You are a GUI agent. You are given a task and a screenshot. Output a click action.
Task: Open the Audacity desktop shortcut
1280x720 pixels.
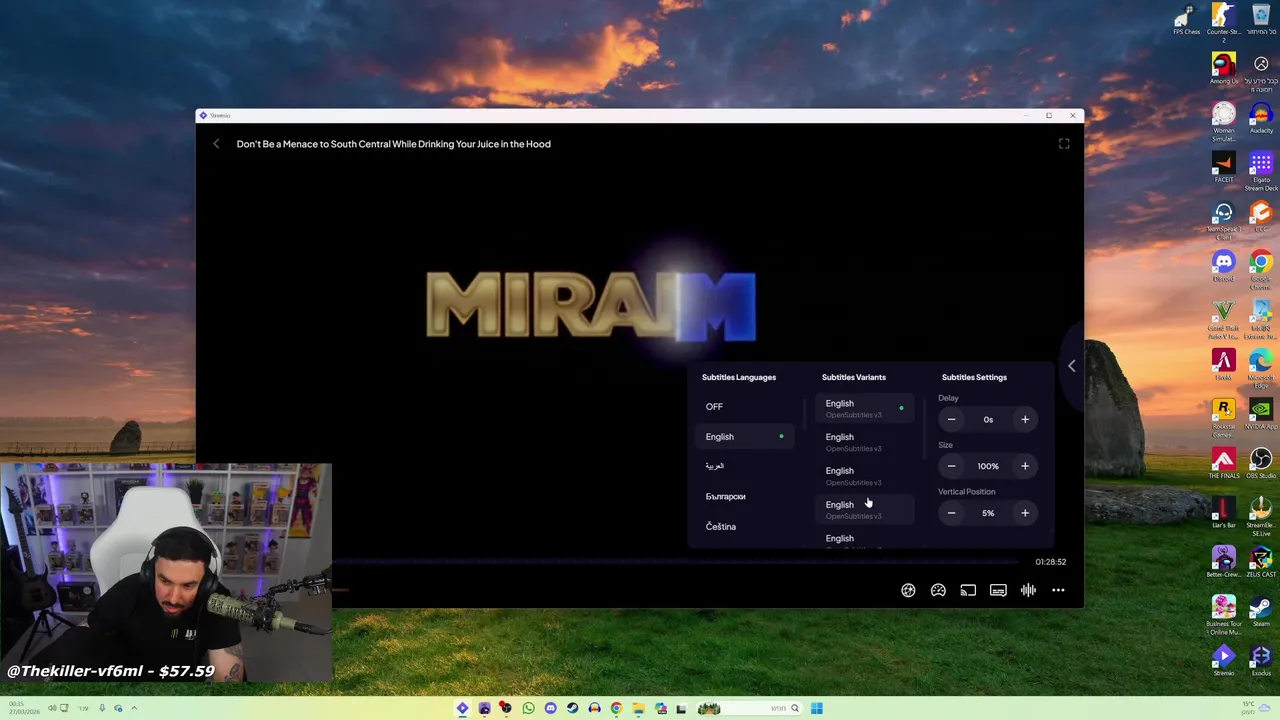click(x=1261, y=116)
